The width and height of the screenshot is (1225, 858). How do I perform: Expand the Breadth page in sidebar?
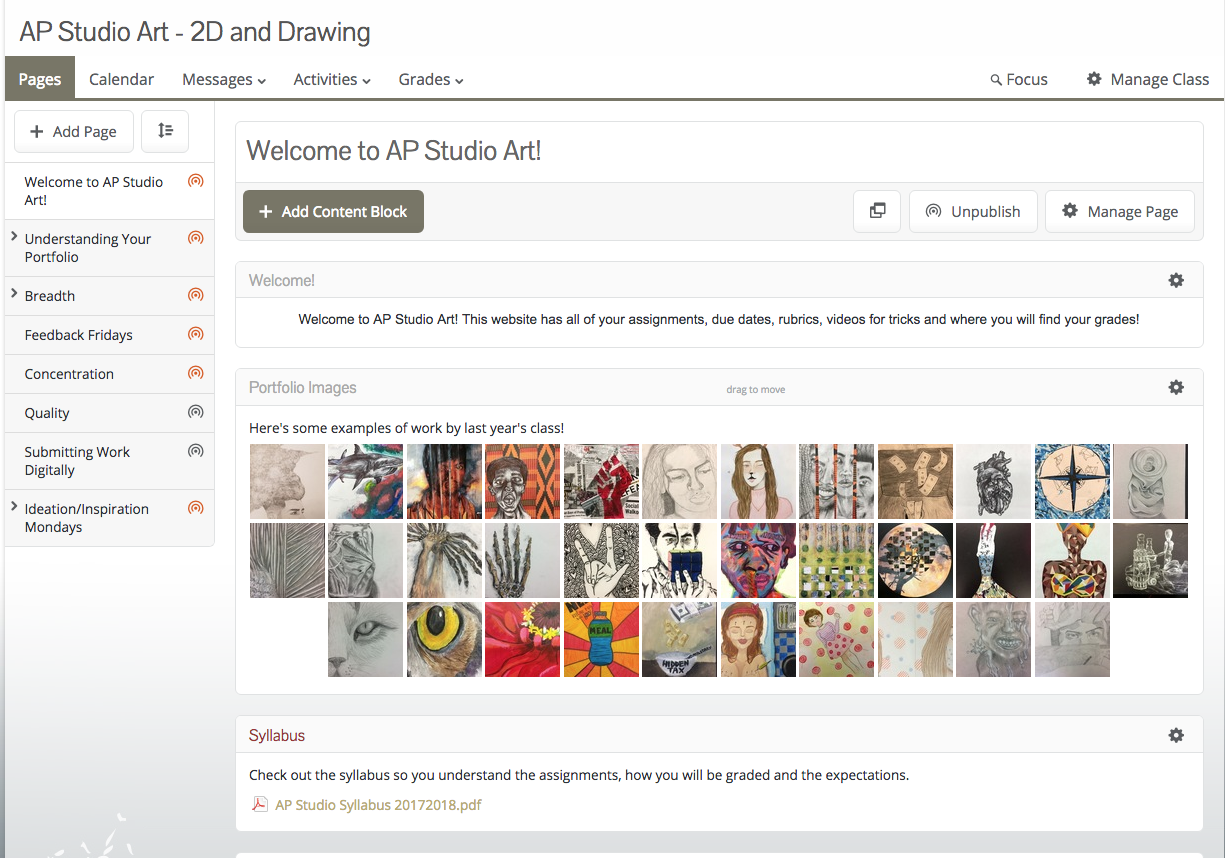click(x=14, y=294)
